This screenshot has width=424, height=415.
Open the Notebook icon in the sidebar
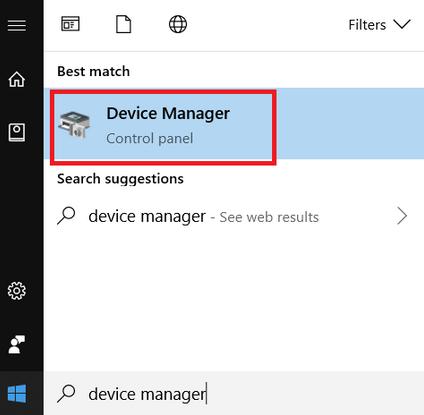(x=17, y=132)
